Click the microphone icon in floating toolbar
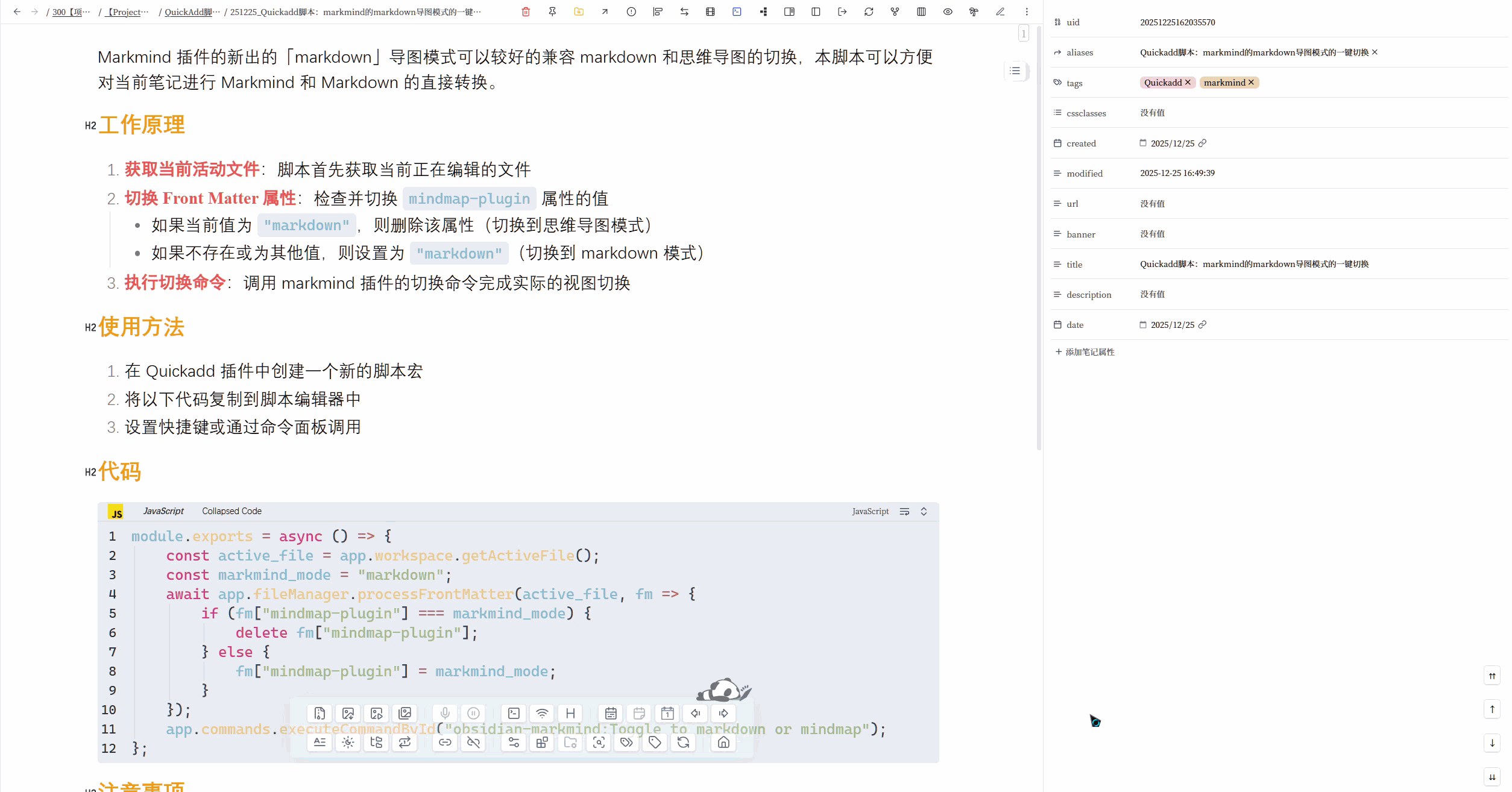This screenshot has height=792, width=1512. [445, 713]
